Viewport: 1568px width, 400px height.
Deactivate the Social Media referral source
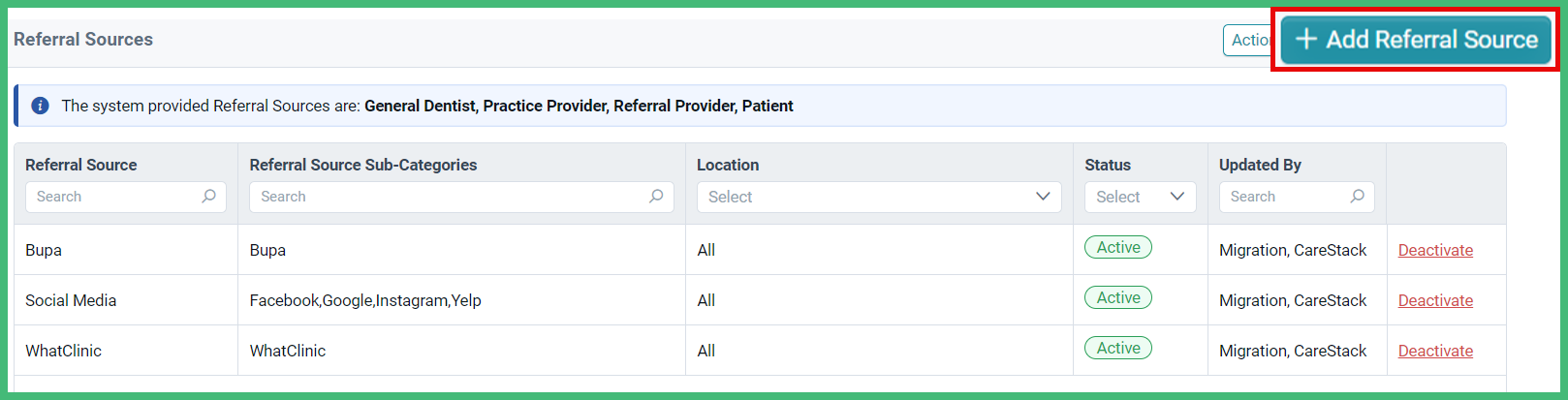coord(1435,300)
